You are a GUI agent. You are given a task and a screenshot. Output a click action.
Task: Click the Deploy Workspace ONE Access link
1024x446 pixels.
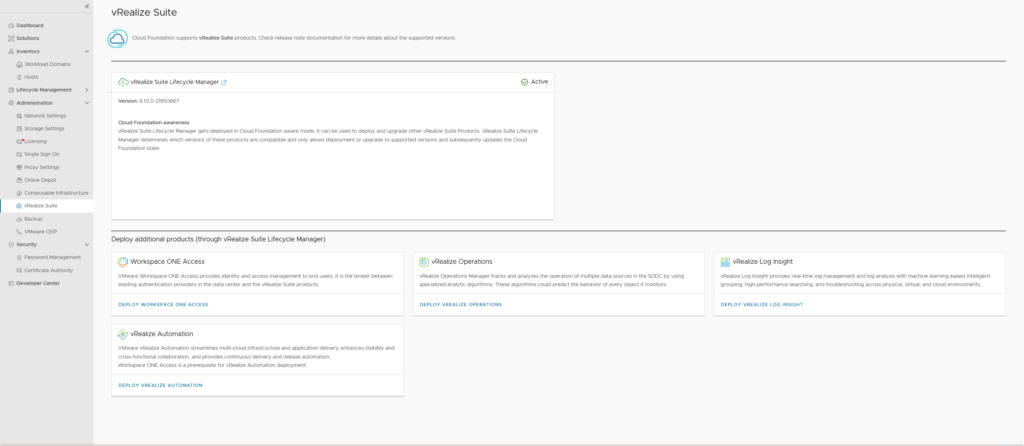pyautogui.click(x=163, y=304)
